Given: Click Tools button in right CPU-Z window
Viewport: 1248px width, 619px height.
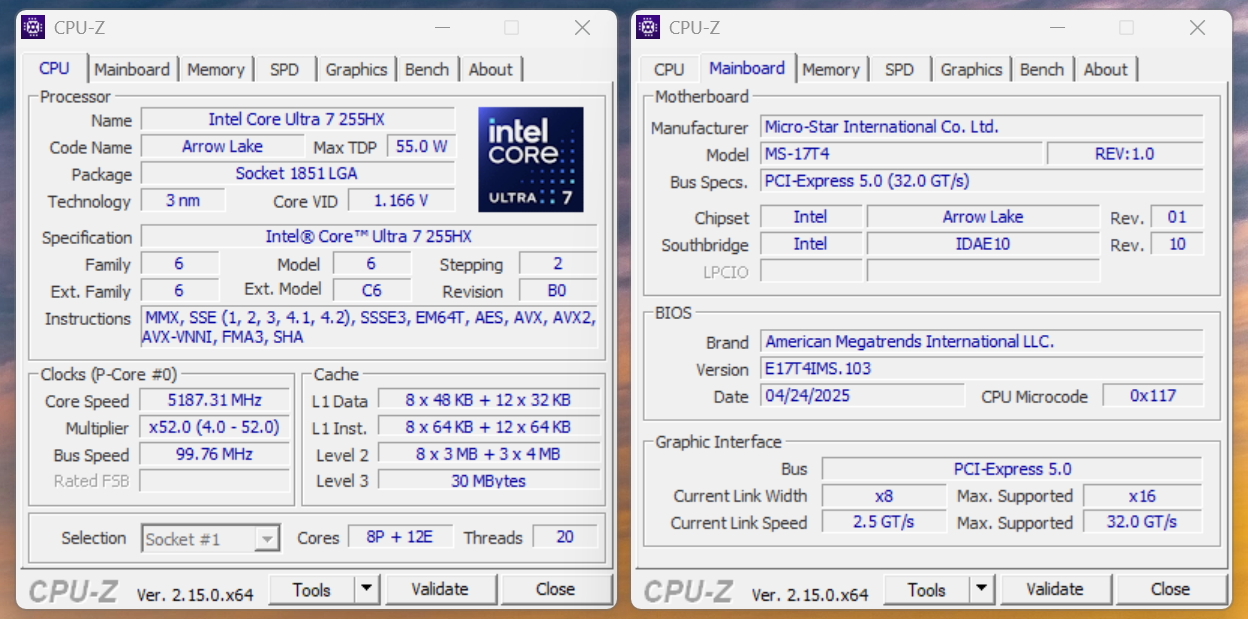Looking at the screenshot, I should coord(927,589).
